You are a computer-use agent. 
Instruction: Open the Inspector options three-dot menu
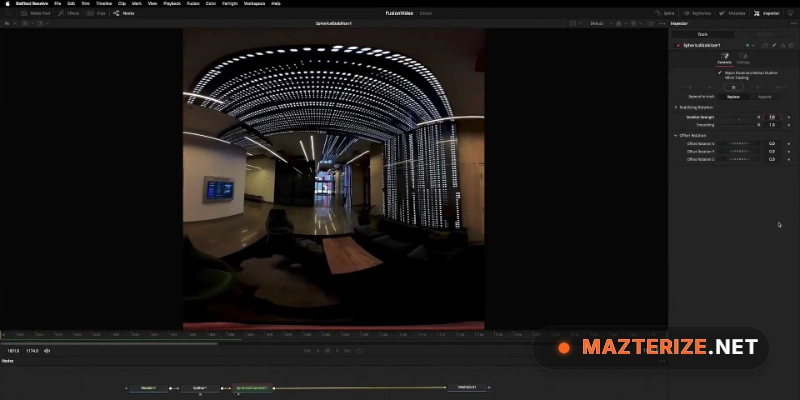coord(792,23)
